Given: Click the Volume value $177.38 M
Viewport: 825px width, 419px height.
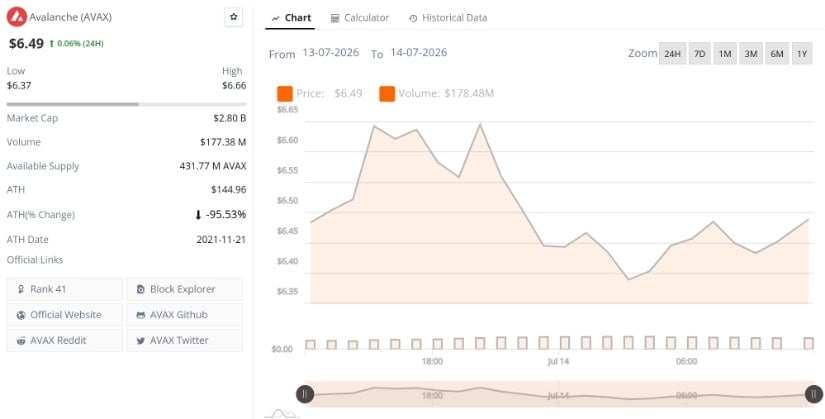Looking at the screenshot, I should pos(223,142).
